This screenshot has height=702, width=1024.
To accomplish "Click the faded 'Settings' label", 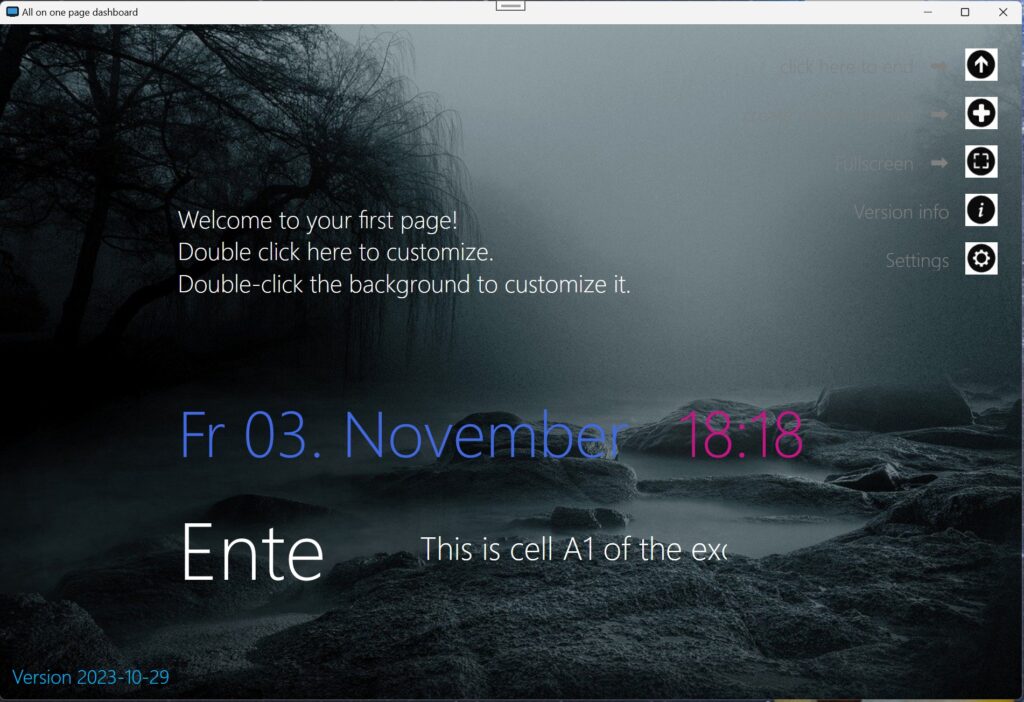I will tap(917, 261).
